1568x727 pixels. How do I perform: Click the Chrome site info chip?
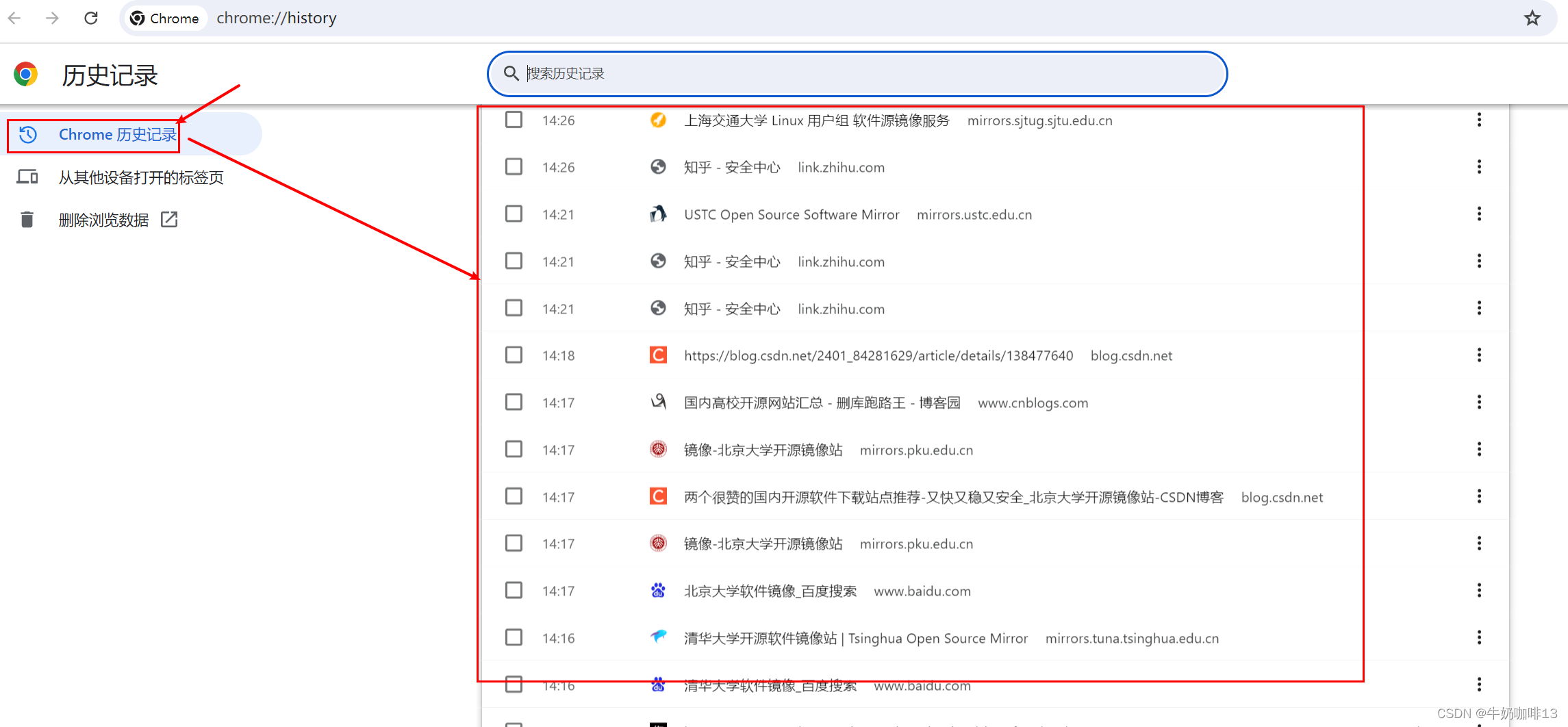(x=165, y=18)
